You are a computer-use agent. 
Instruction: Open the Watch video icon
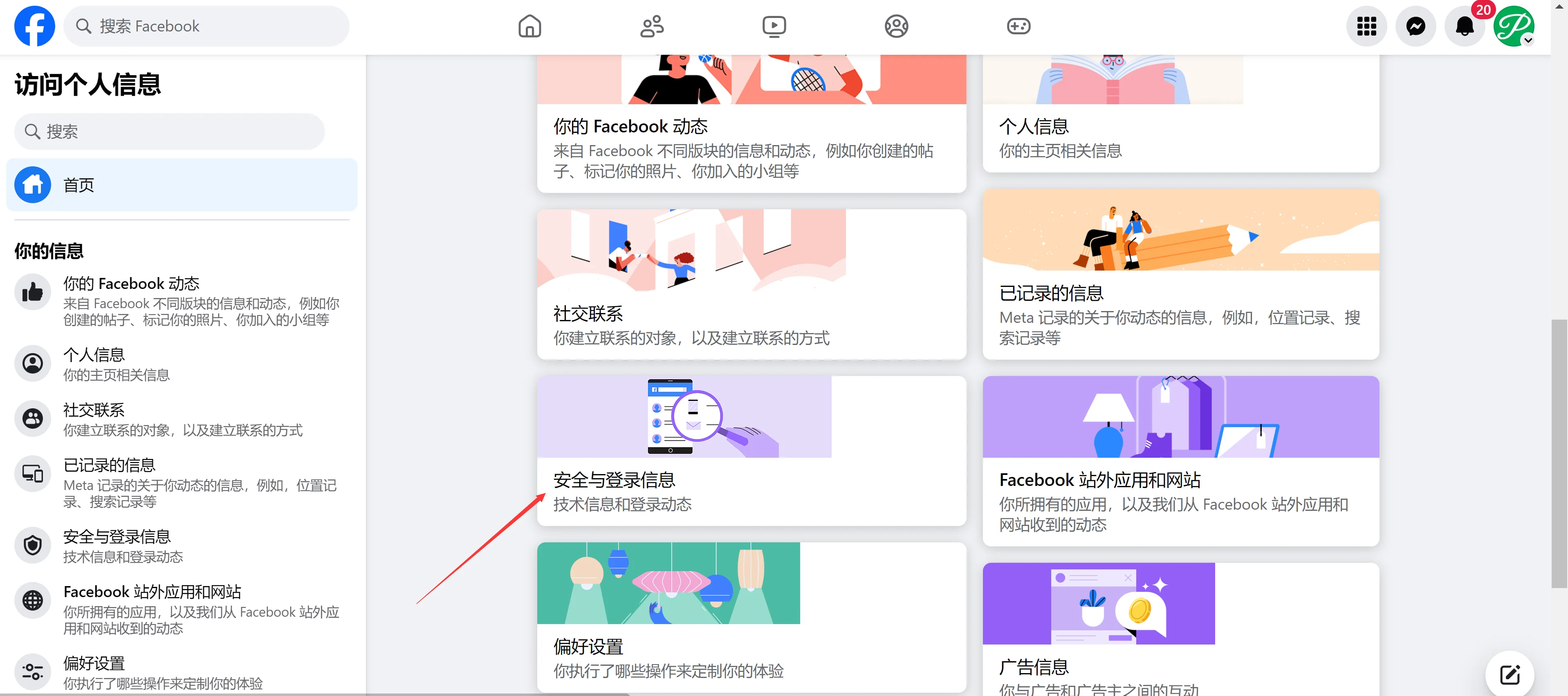774,26
